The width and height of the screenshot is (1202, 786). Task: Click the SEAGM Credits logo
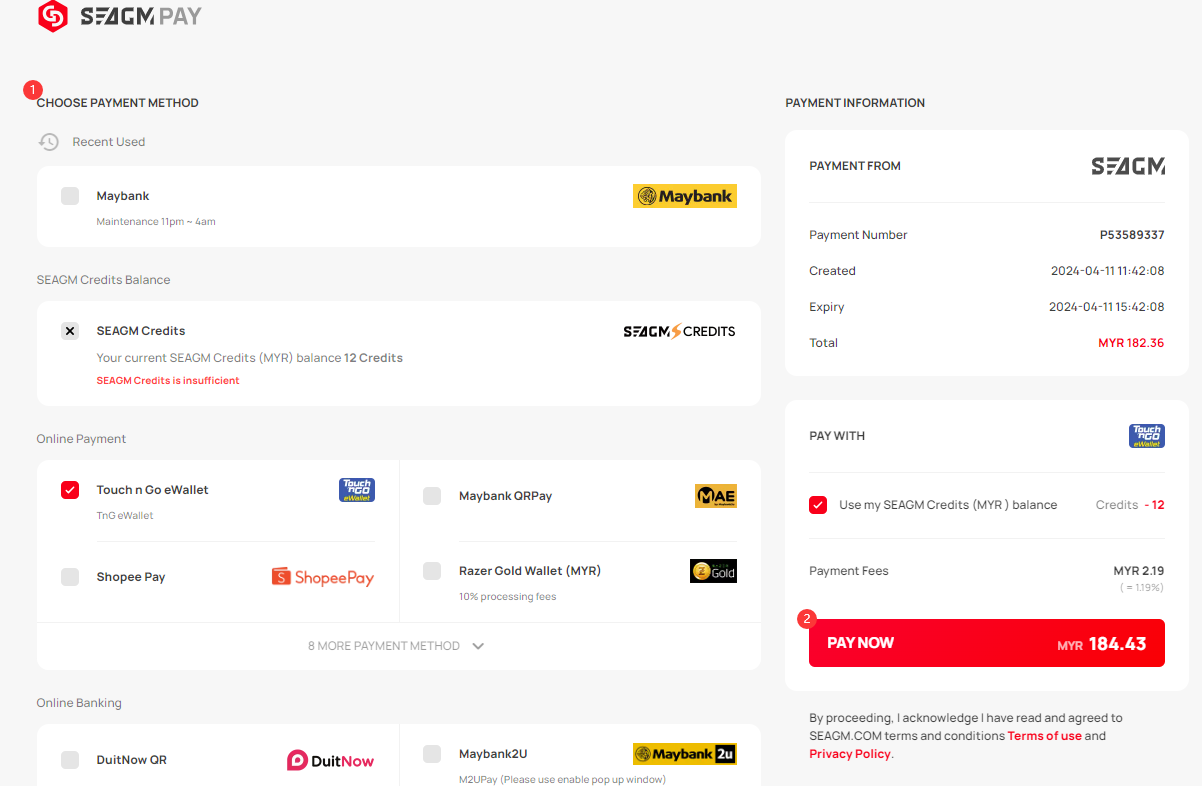coord(679,331)
